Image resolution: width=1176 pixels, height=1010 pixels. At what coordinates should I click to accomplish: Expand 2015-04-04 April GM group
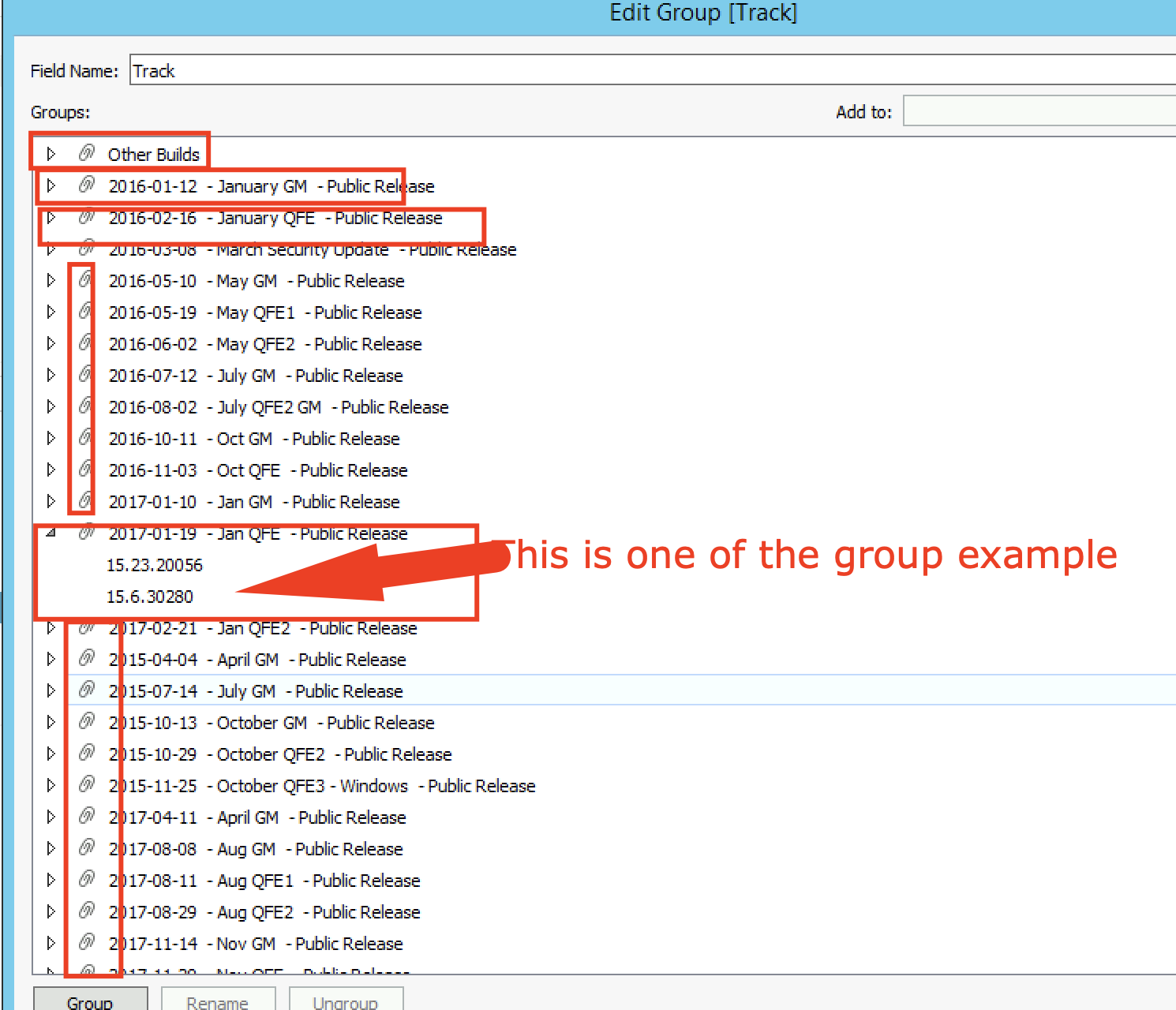[x=51, y=659]
